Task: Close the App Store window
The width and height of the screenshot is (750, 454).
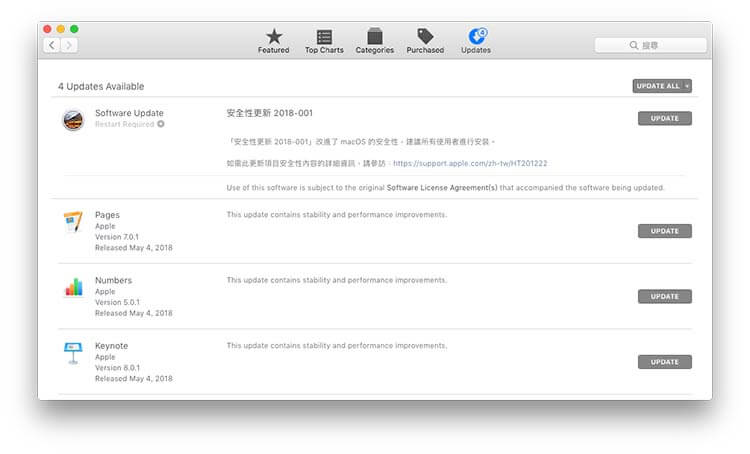Action: 47,29
